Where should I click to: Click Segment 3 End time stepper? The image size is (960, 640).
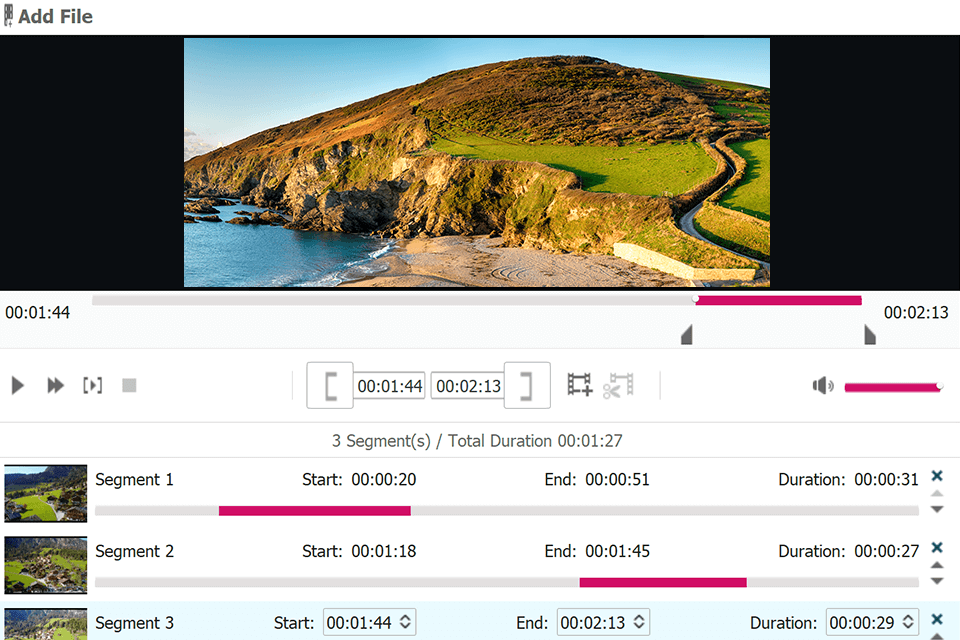point(640,623)
